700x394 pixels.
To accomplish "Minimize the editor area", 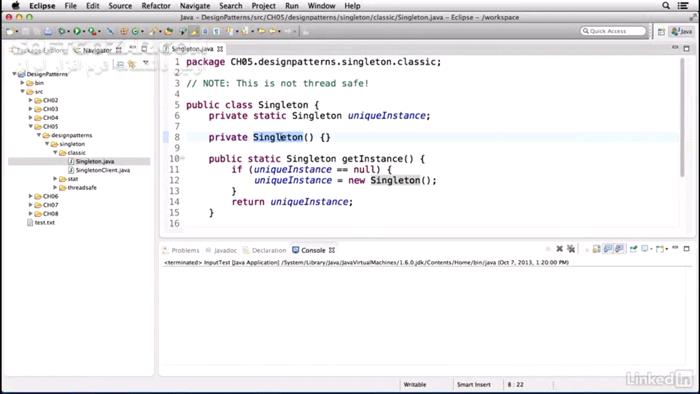I will pos(675,48).
